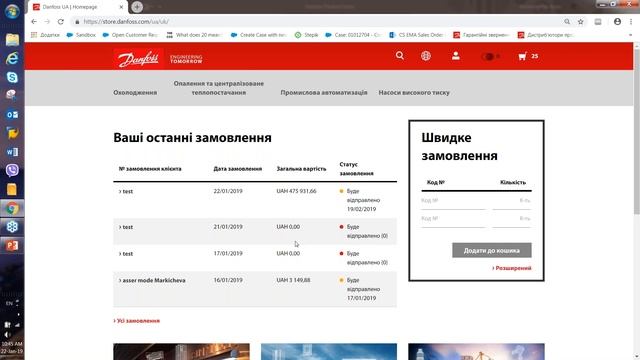Open a new browser tab
640x360 pixels.
(137, 7)
